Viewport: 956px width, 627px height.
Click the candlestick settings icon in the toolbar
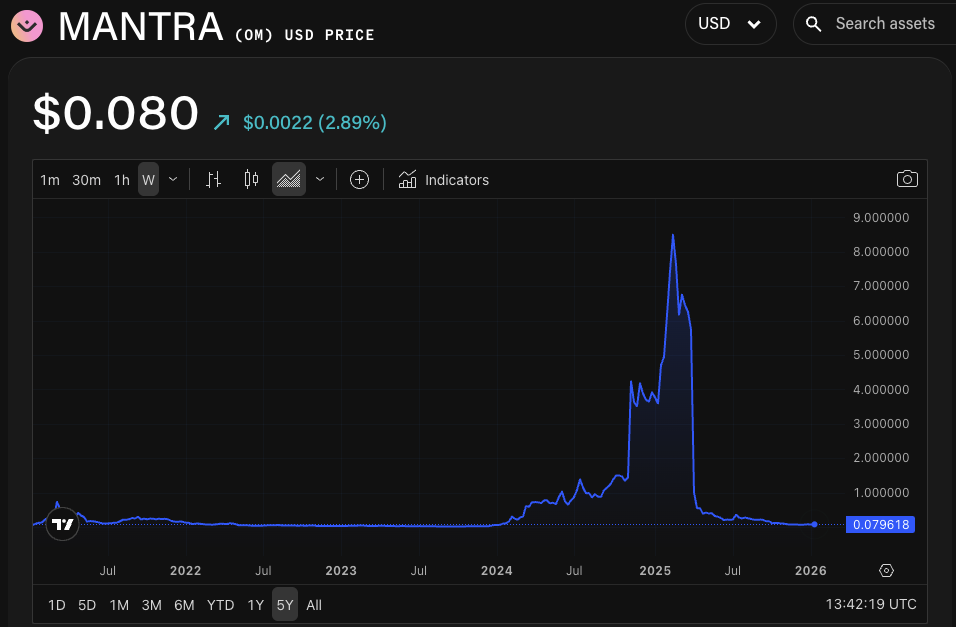point(250,179)
